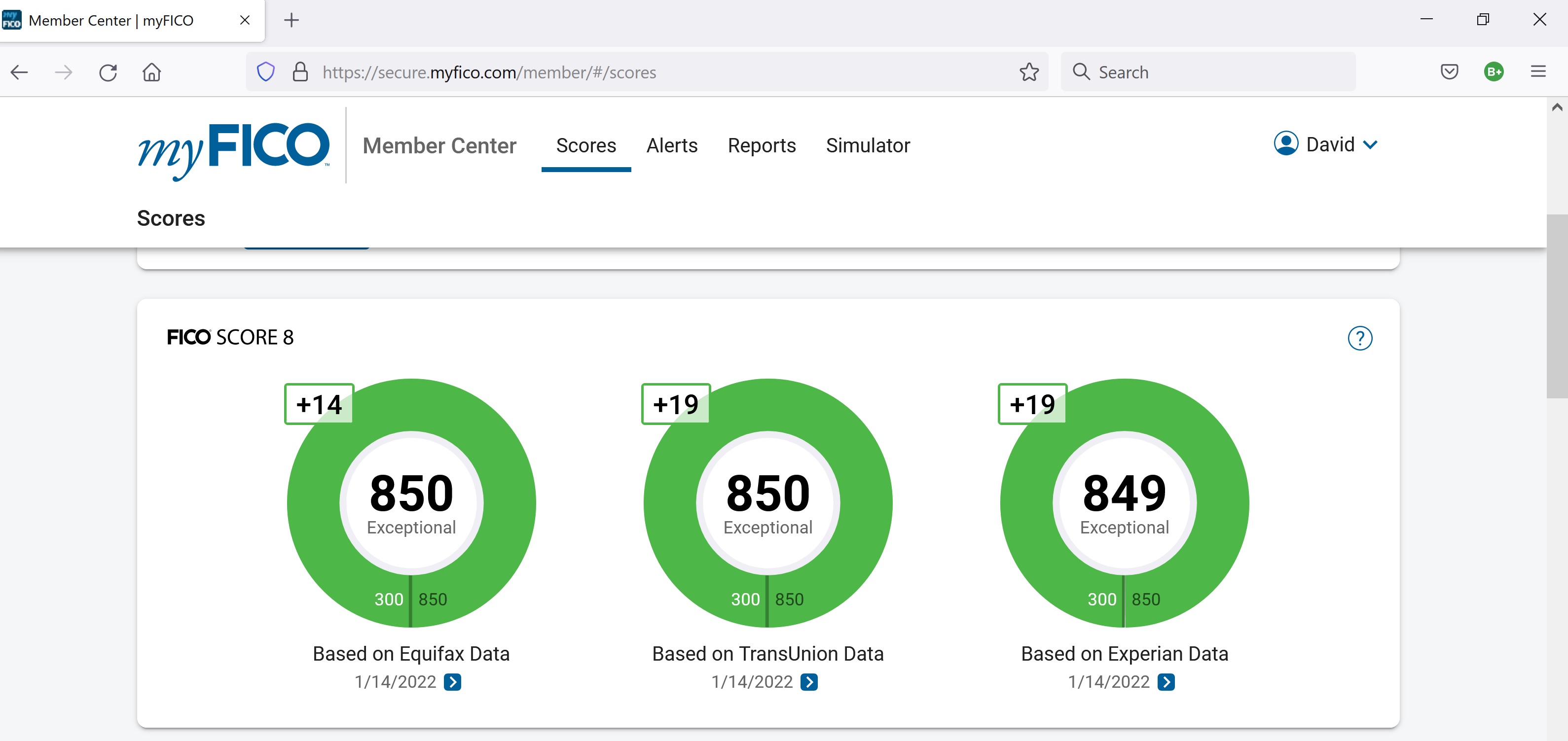Open Experian report arrow next to 1/14/2022
This screenshot has width=1568, height=741.
pyautogui.click(x=1166, y=682)
